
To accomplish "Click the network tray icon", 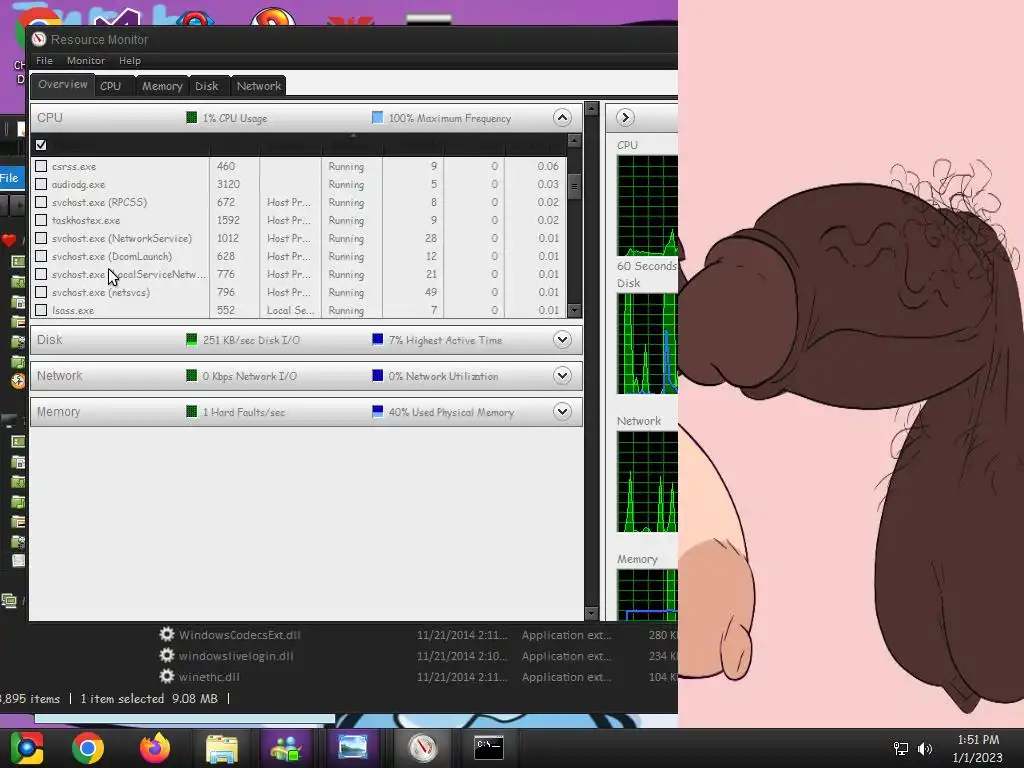I will tap(901, 748).
